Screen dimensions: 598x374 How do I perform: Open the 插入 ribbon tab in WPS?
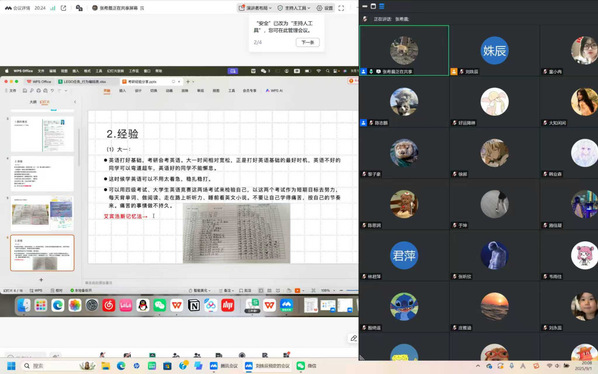point(122,91)
